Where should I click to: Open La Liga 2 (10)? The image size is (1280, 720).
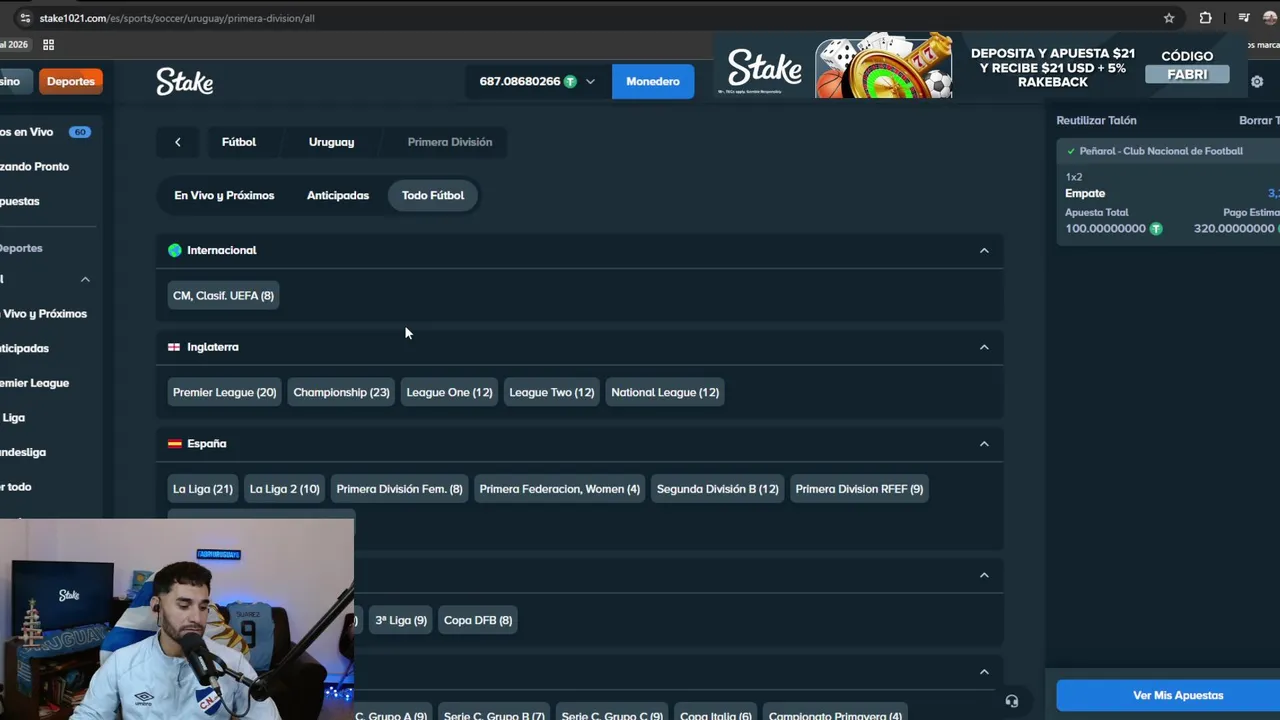pyautogui.click(x=284, y=489)
